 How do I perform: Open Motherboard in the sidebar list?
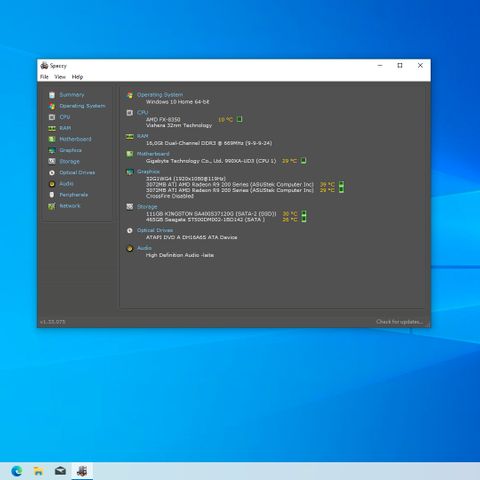pos(75,139)
